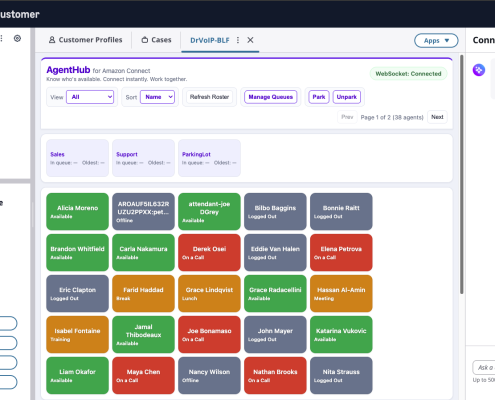Click the Ask a question input field

pos(484,368)
